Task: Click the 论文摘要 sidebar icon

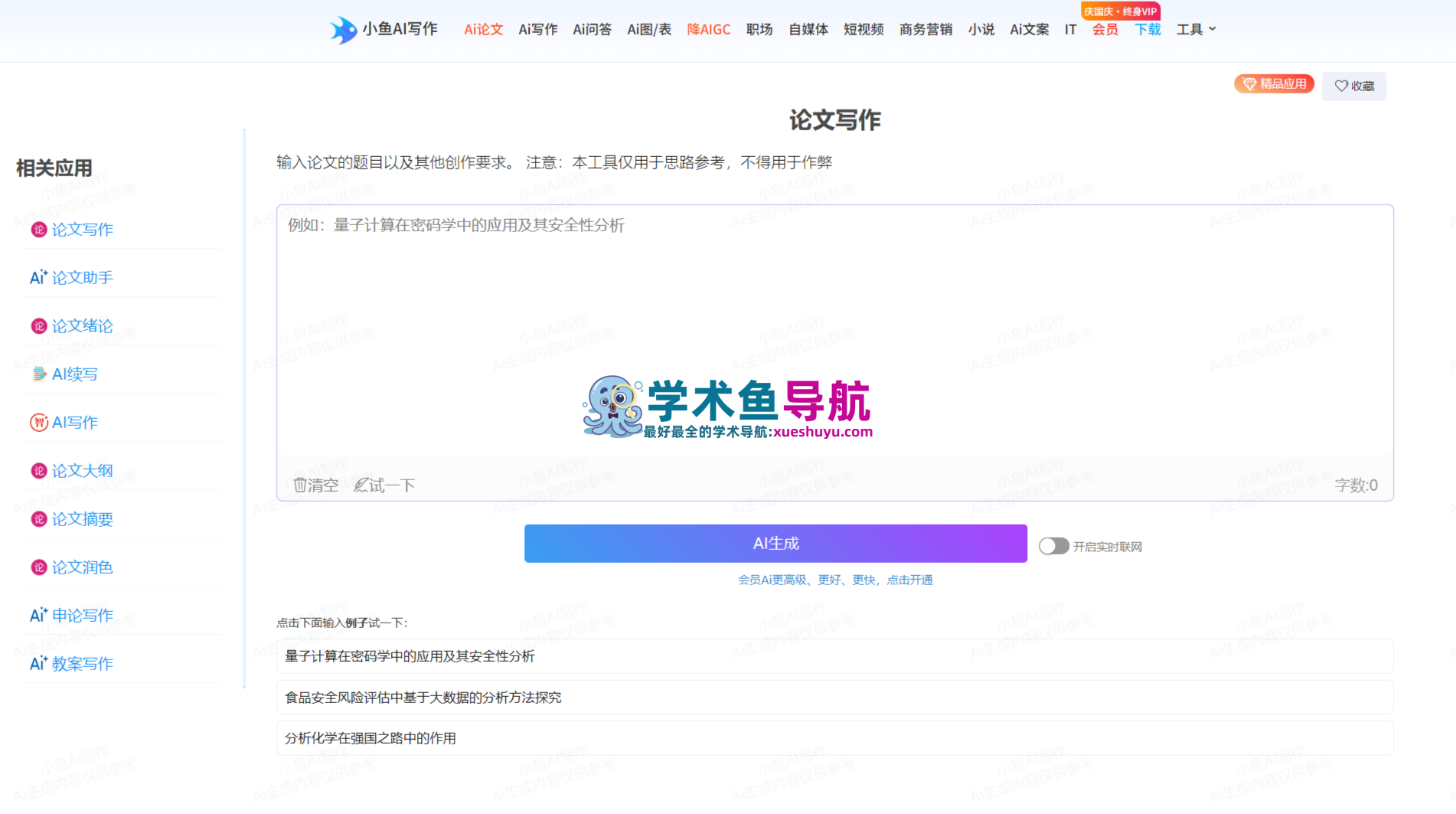Action: tap(39, 519)
